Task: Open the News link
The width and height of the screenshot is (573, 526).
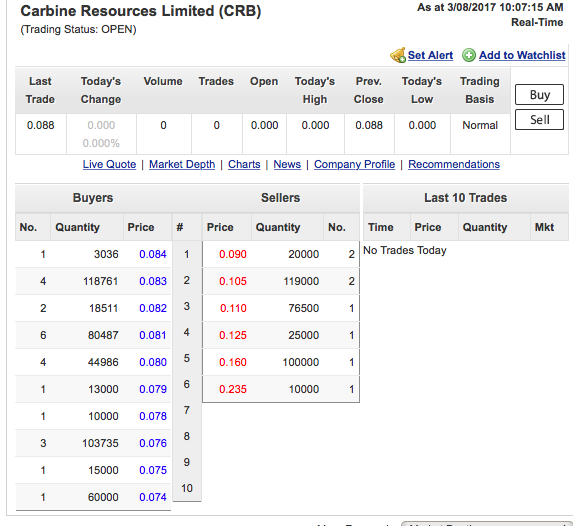Action: [x=287, y=164]
